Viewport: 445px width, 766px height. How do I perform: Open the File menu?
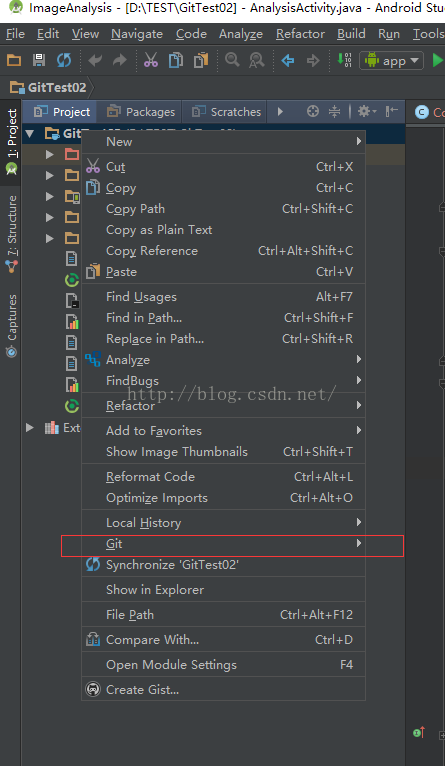15,34
